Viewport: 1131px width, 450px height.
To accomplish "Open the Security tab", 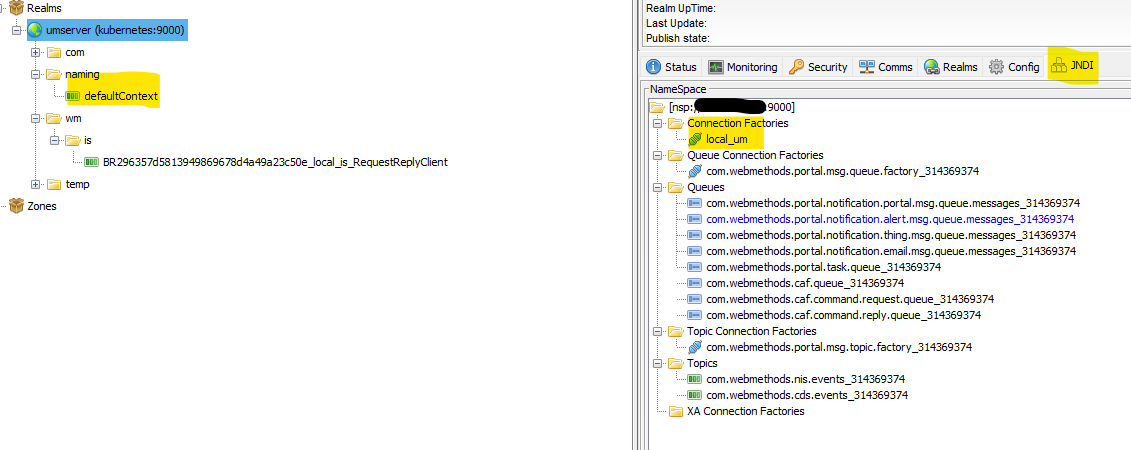I will (818, 67).
